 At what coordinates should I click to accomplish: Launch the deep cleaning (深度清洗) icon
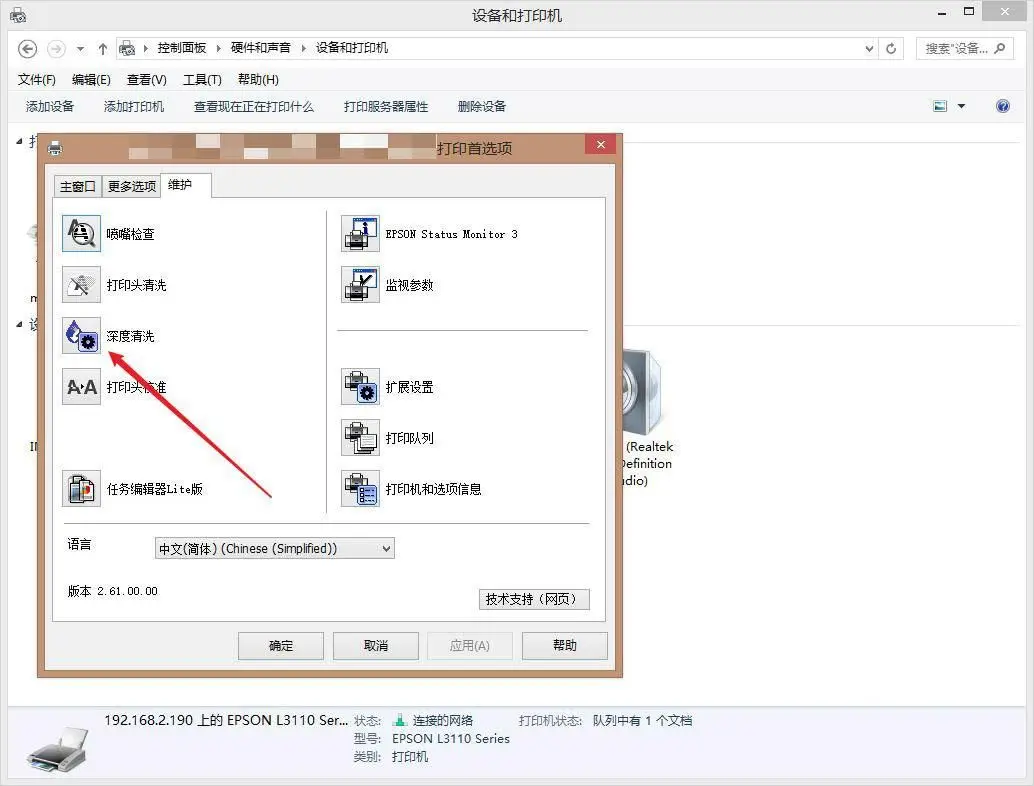(x=81, y=336)
